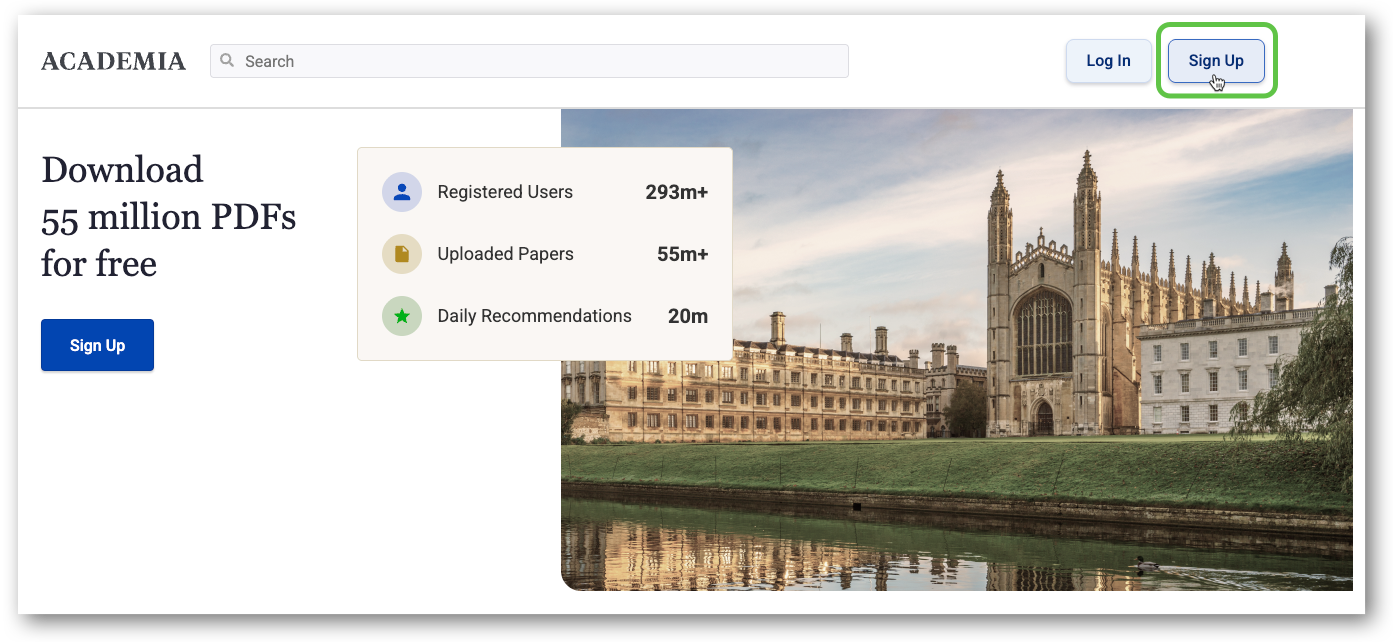1393x642 pixels.
Task: Click the "20m" value
Action: [x=688, y=316]
